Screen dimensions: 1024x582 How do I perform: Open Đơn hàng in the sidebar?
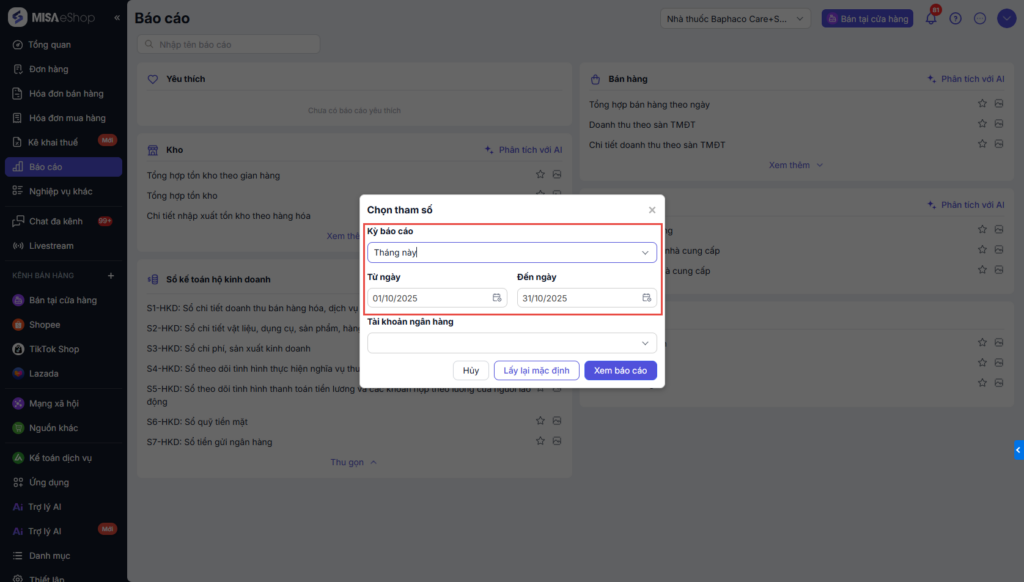coord(48,69)
